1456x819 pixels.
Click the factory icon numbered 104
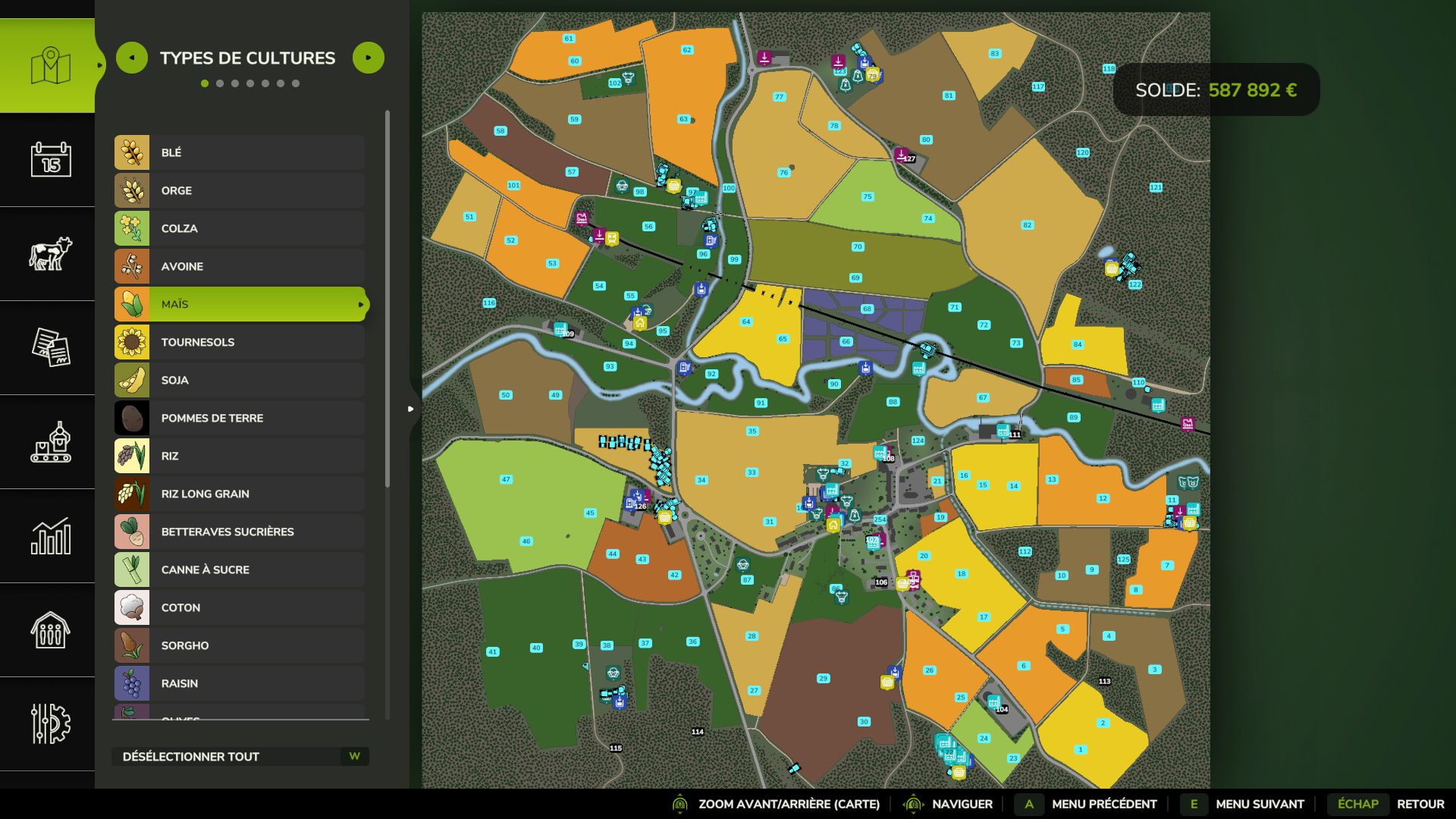coord(993,702)
